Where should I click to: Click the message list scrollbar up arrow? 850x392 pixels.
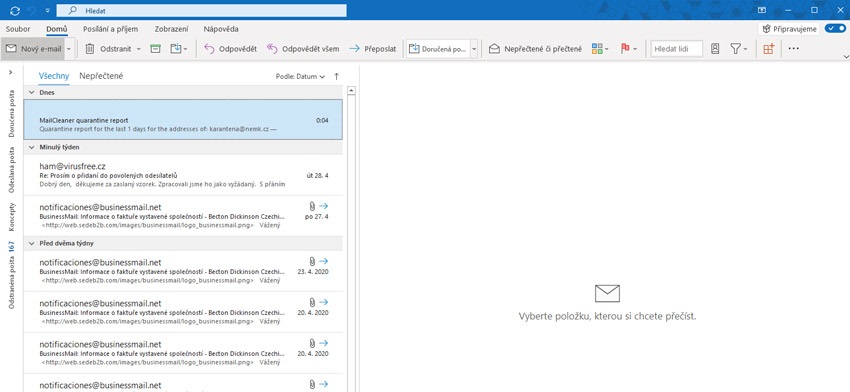(351, 91)
